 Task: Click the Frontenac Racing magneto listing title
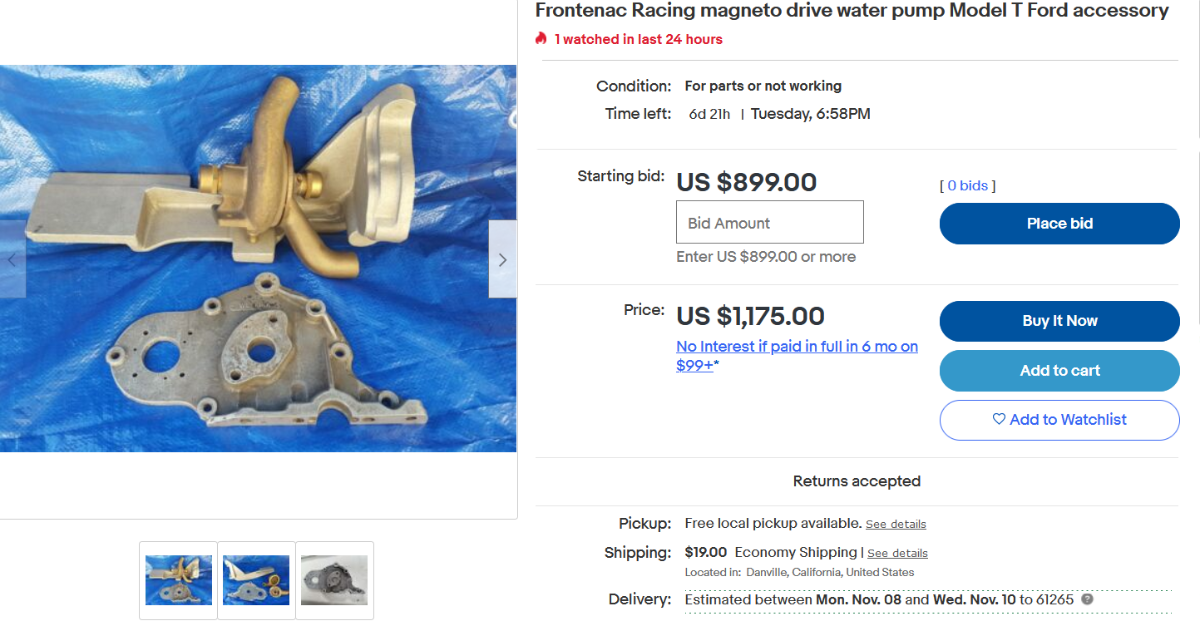pos(852,11)
